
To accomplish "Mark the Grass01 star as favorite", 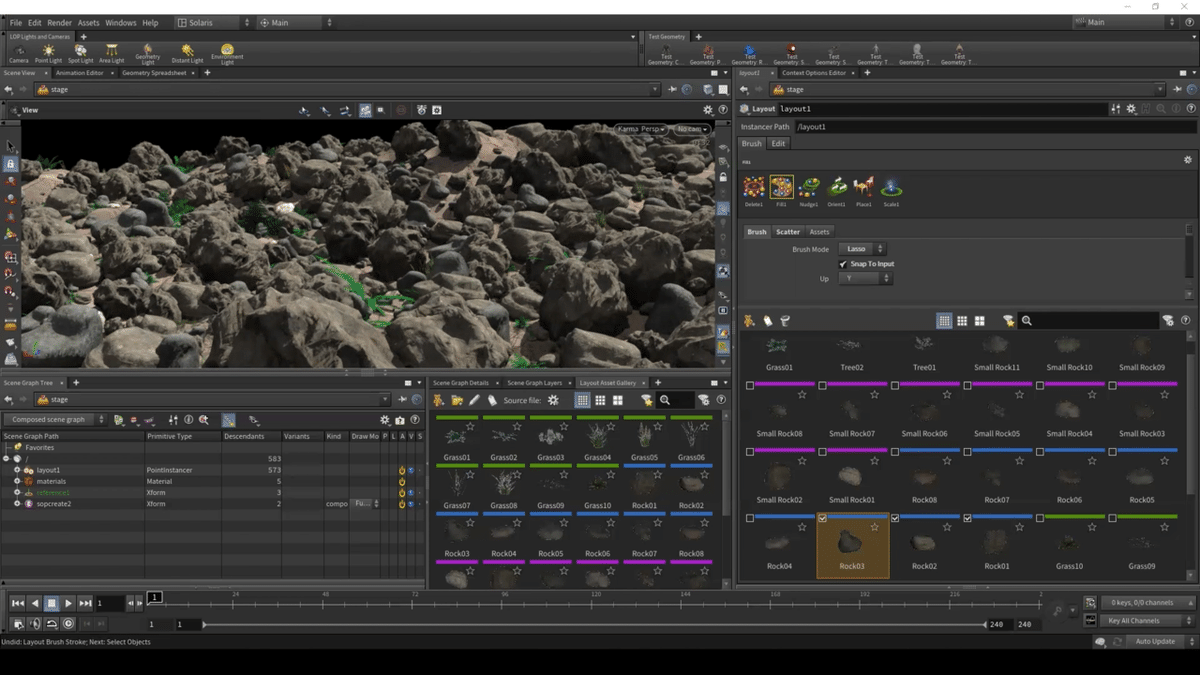I will pos(470,427).
